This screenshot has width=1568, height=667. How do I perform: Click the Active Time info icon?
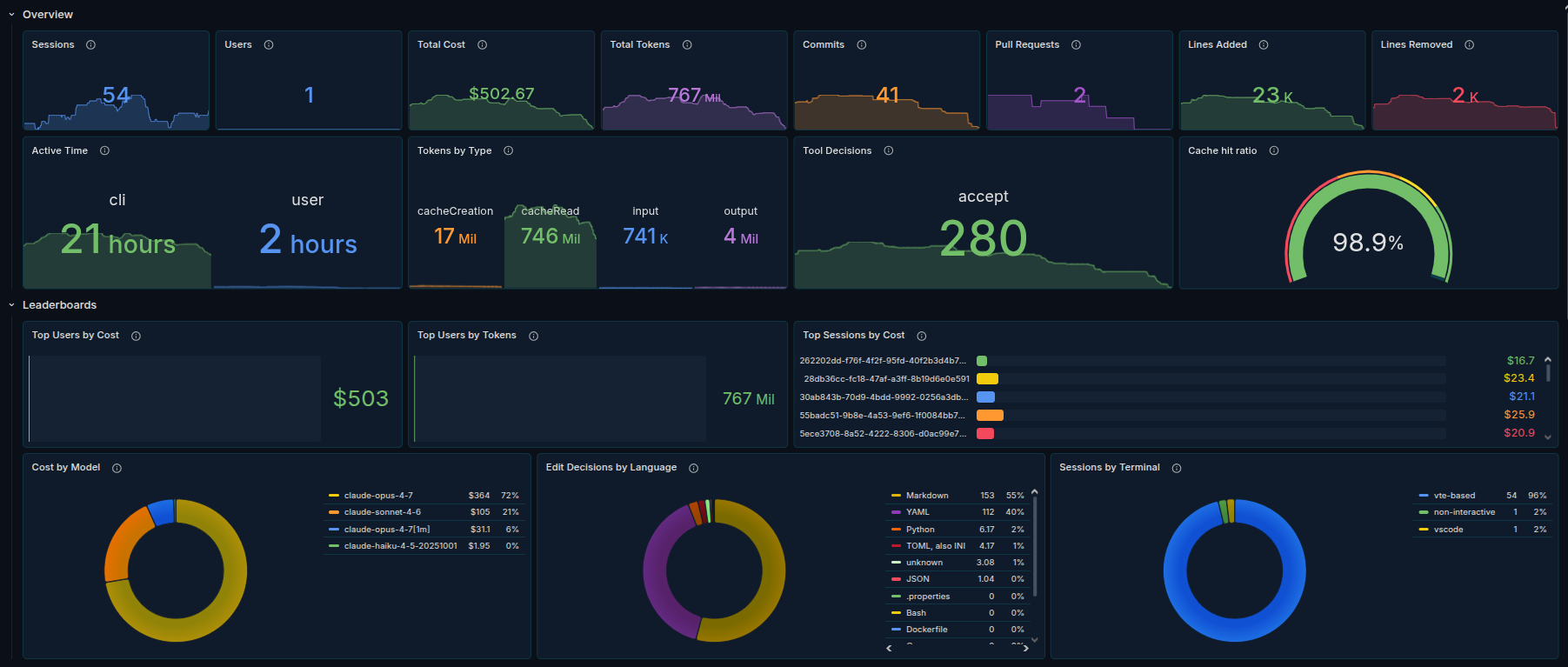(104, 151)
